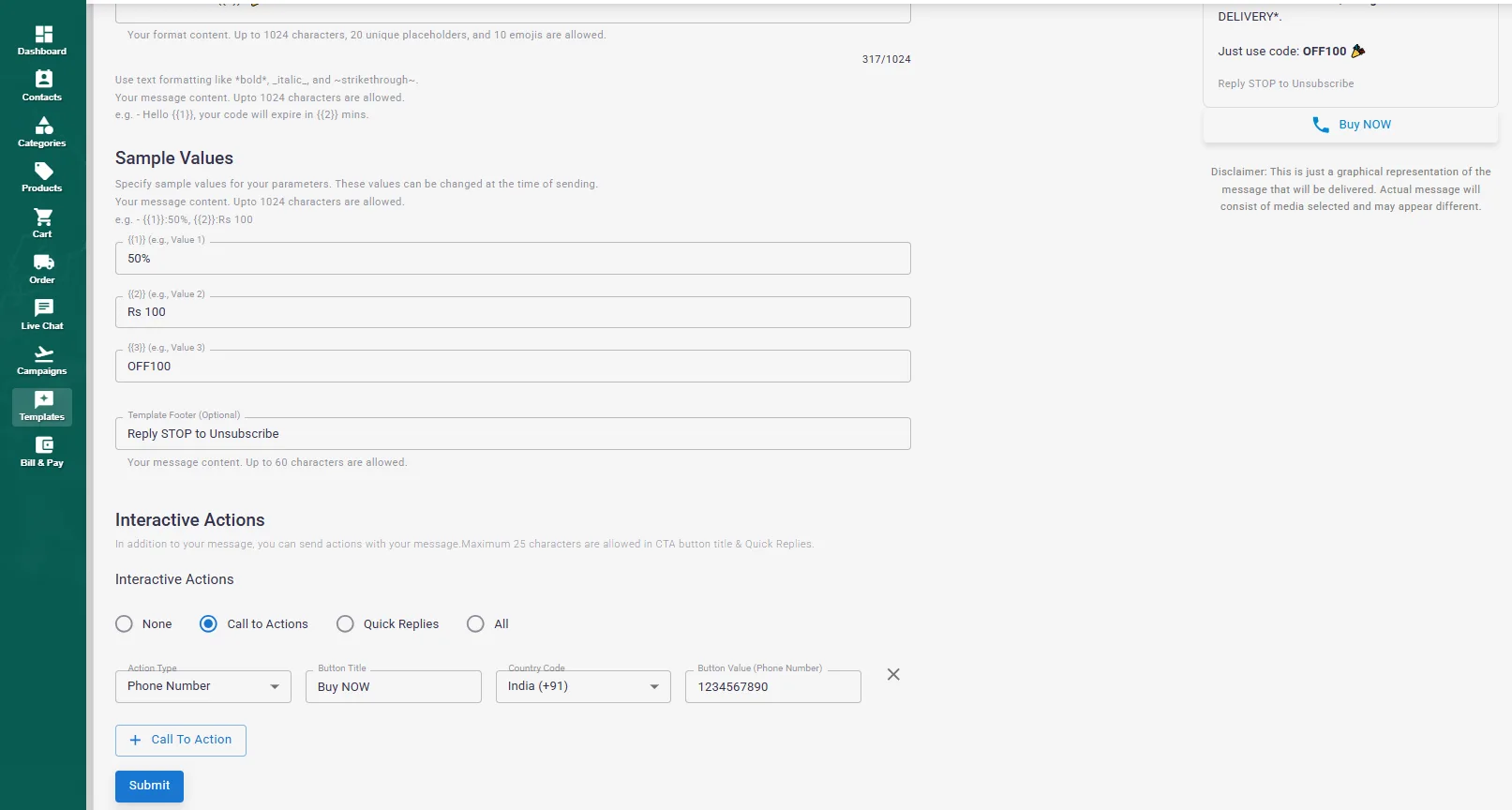Select the Quick Replies radio option
Viewport: 1512px width, 810px height.
[345, 624]
